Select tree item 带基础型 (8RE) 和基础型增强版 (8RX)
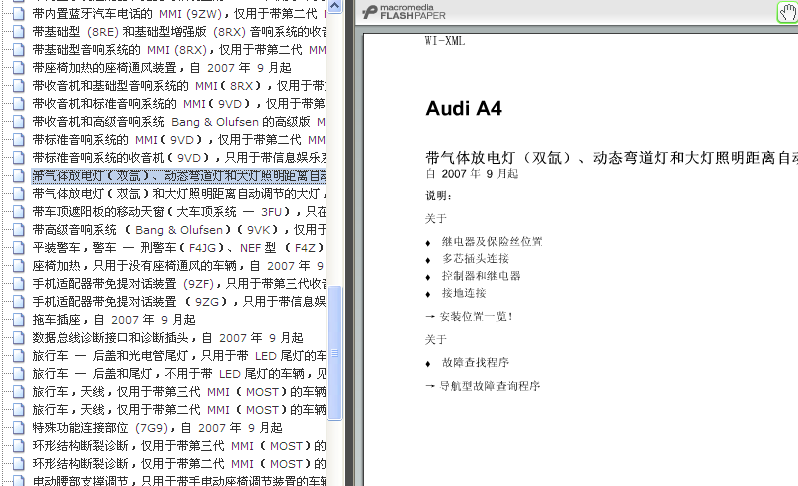 click(179, 32)
